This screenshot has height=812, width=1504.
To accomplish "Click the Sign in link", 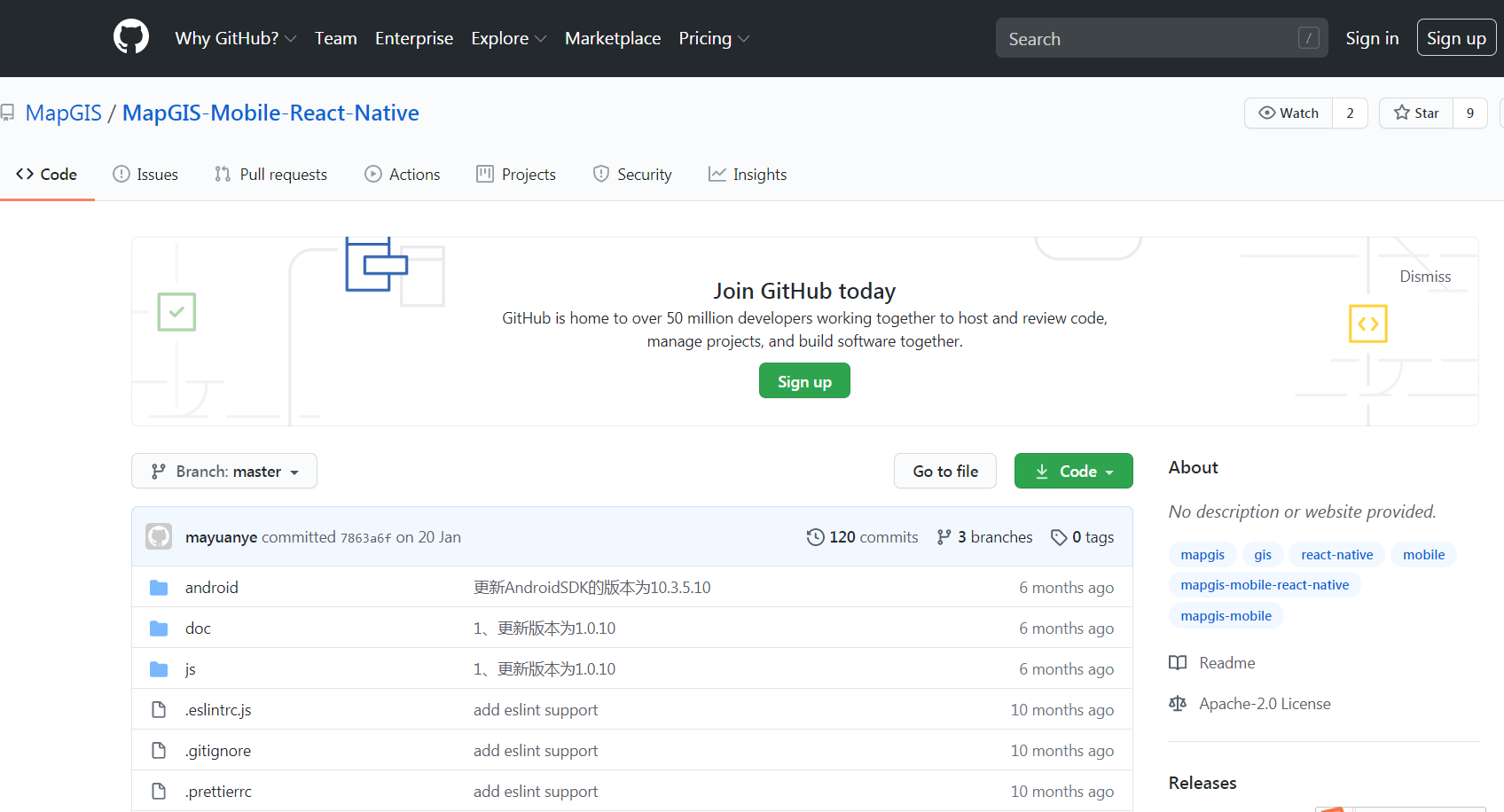I will (x=1372, y=38).
